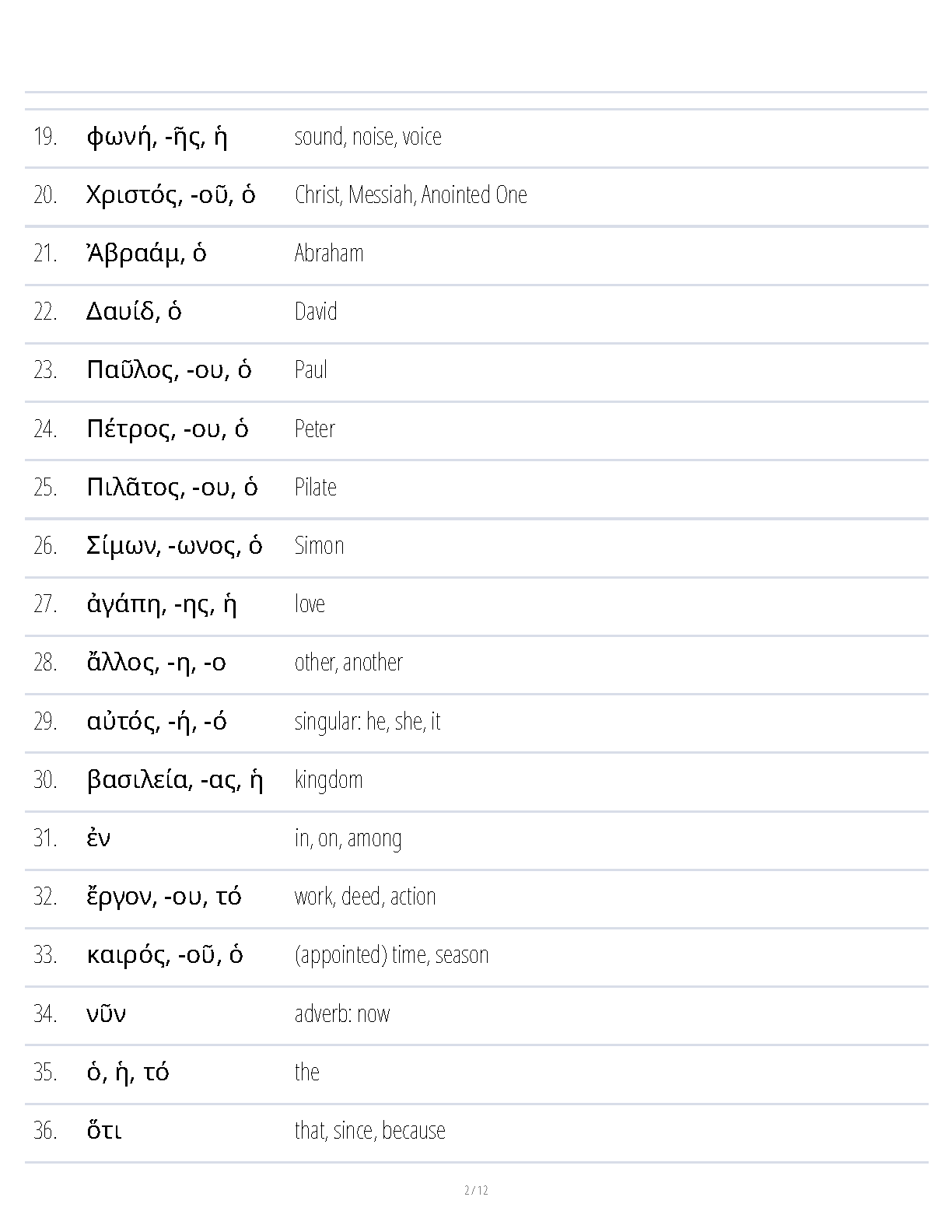Click the νῦν entry in row 34
This screenshot has height=1232, width=952.
pos(106,1014)
